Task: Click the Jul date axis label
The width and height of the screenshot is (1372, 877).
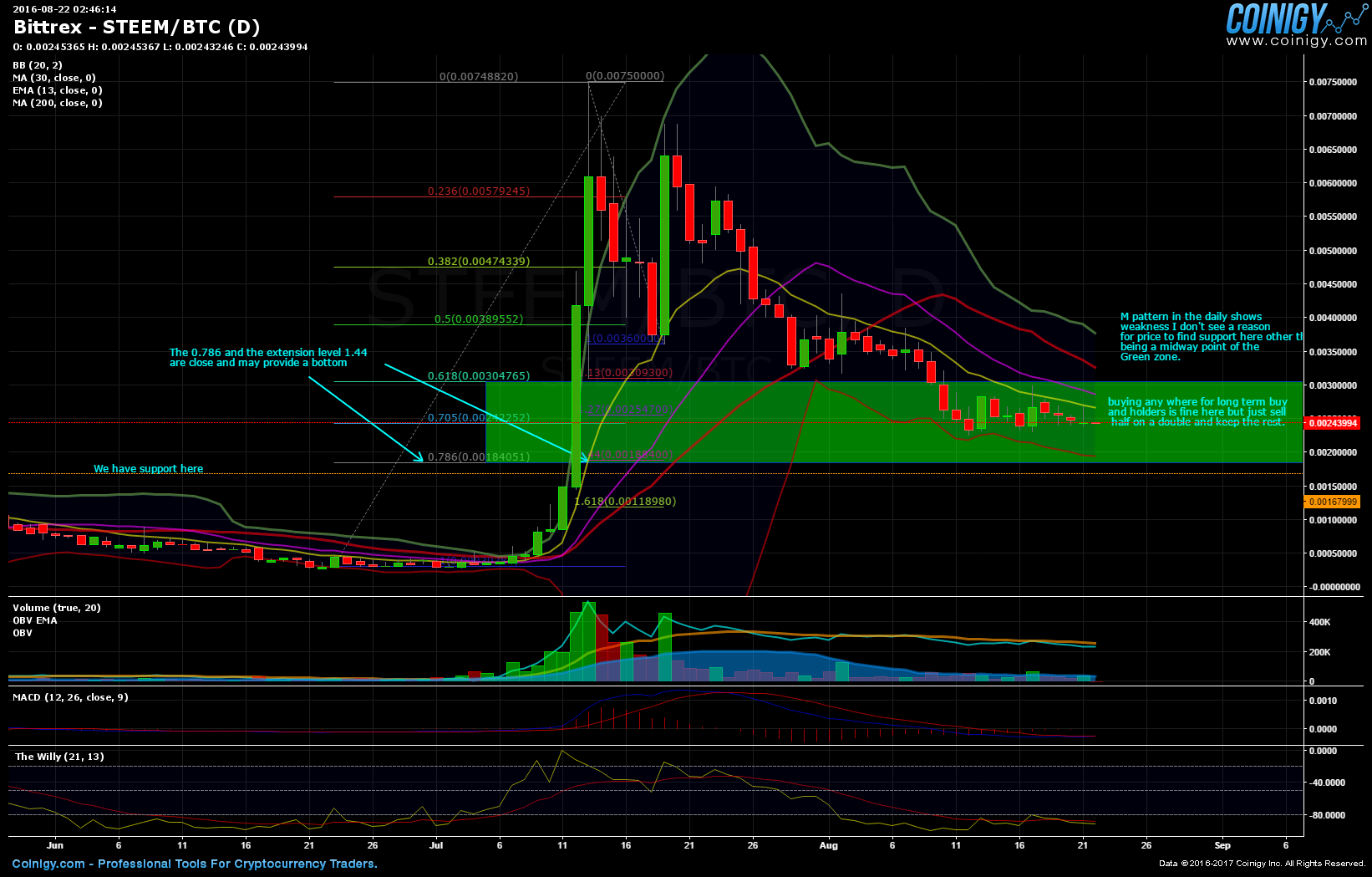Action: click(436, 845)
